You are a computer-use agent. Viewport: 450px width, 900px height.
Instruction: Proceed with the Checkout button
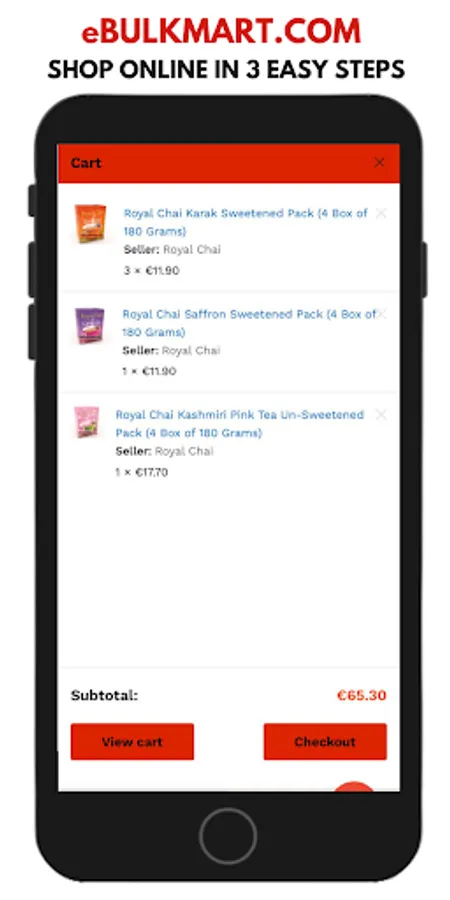coord(325,742)
